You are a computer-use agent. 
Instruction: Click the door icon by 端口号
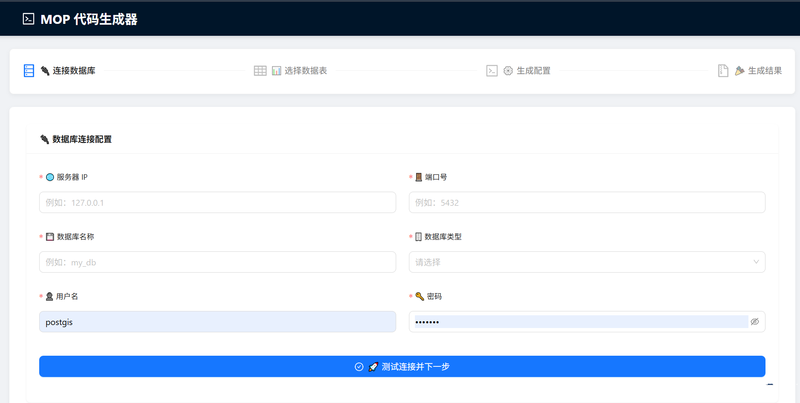pos(418,177)
